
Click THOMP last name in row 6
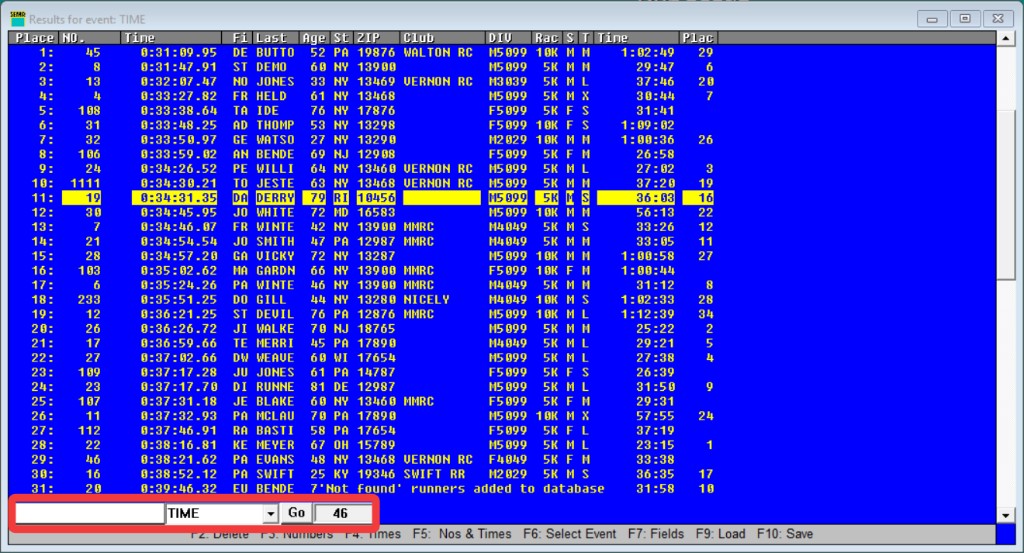[x=275, y=125]
